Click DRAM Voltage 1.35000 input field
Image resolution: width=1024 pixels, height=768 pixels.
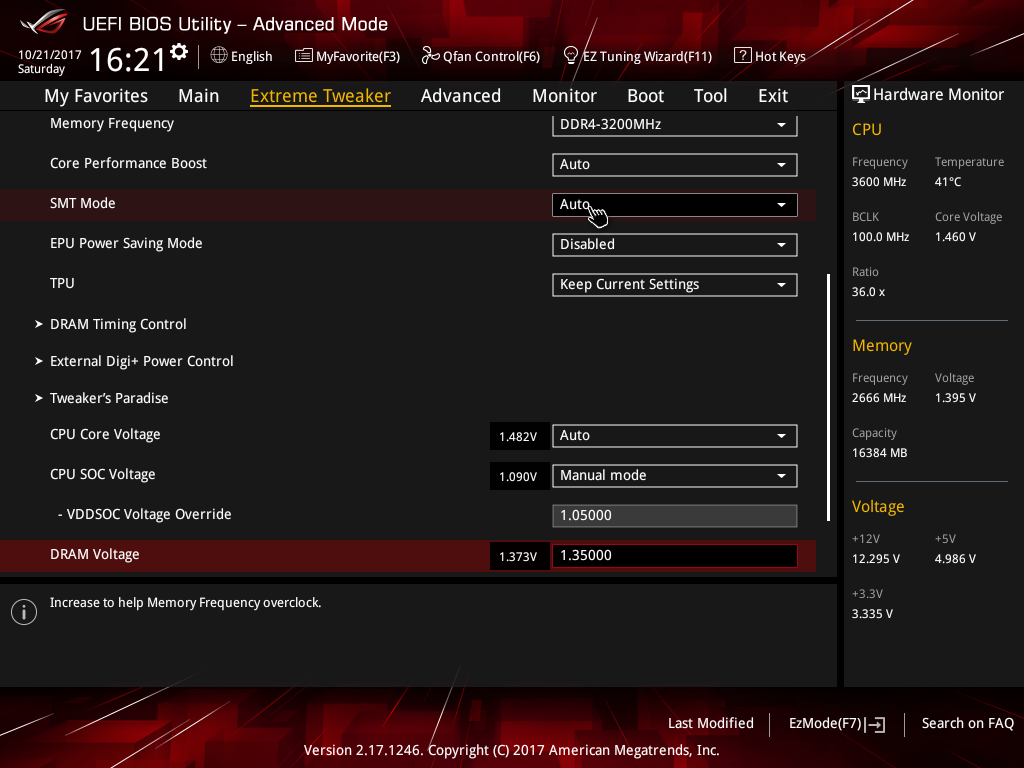pyautogui.click(x=675, y=556)
